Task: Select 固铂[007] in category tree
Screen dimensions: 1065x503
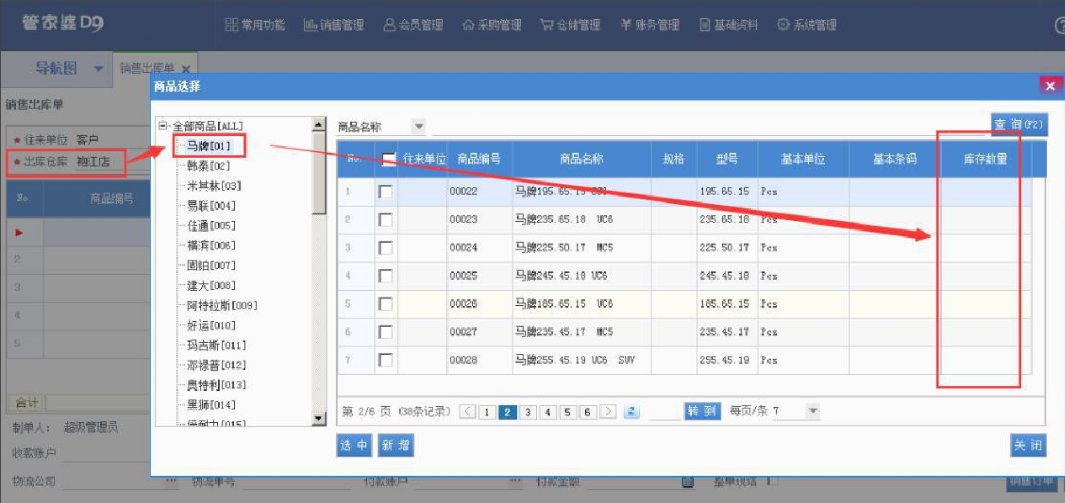Action: (x=211, y=265)
